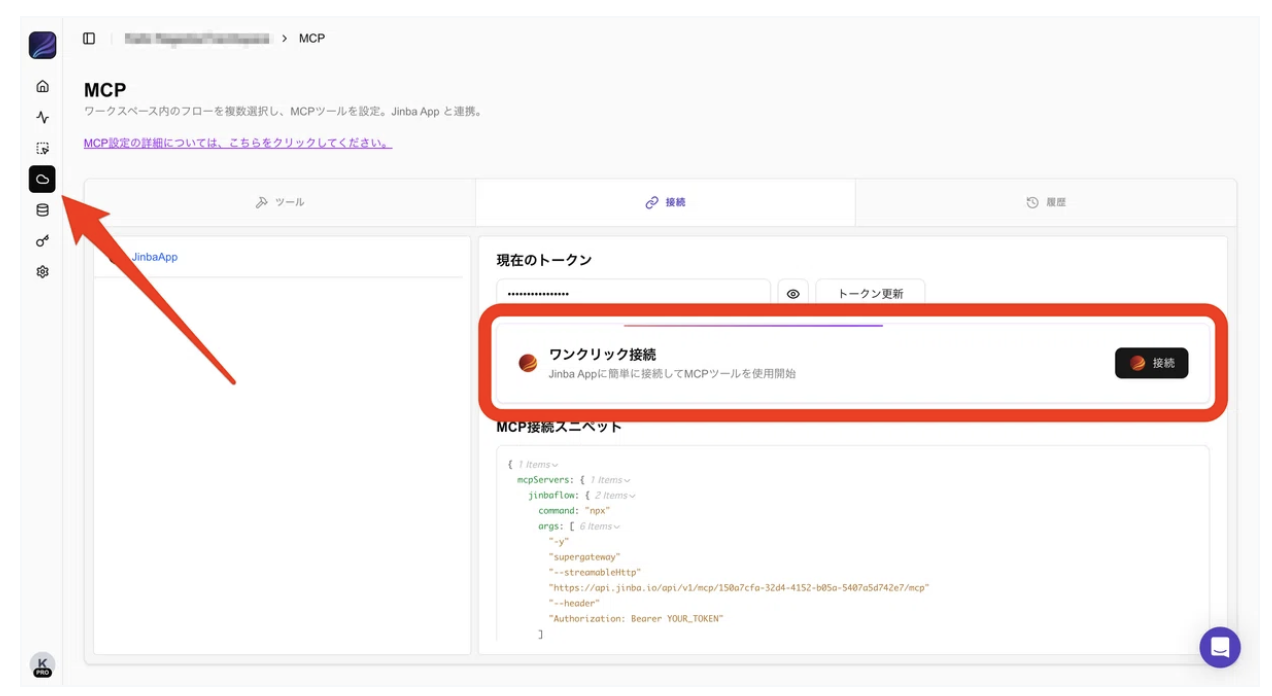Click the MCP接続スニペット heading
This screenshot has height=696, width=1272.
tap(559, 427)
